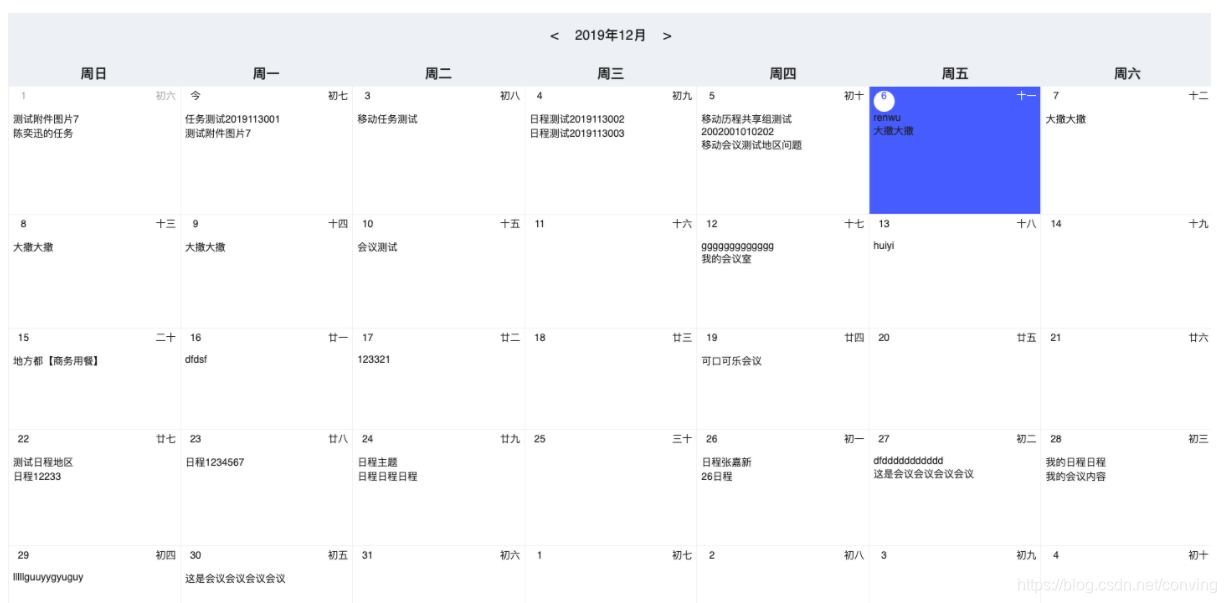This screenshot has height=603, width=1226.
Task: Select date 20 in the calendar
Action: [884, 338]
